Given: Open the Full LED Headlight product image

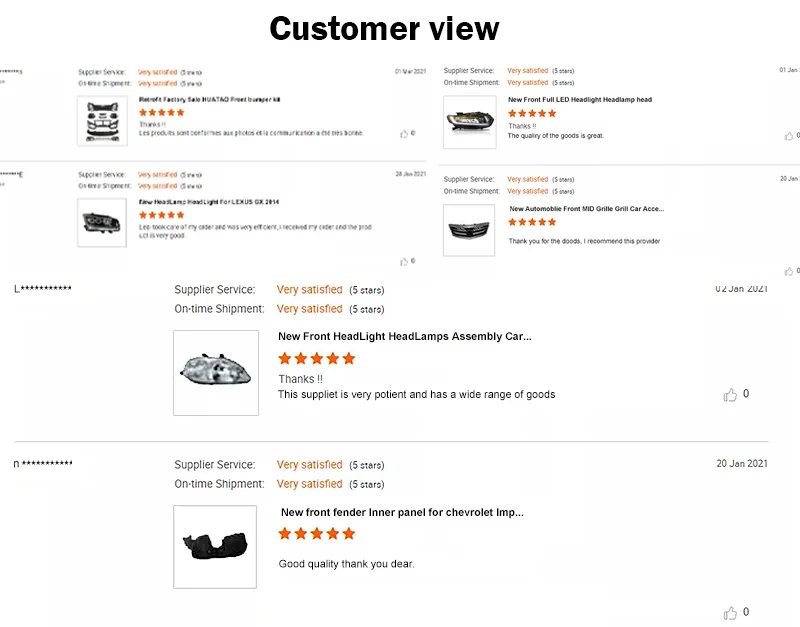Looking at the screenshot, I should [469, 122].
